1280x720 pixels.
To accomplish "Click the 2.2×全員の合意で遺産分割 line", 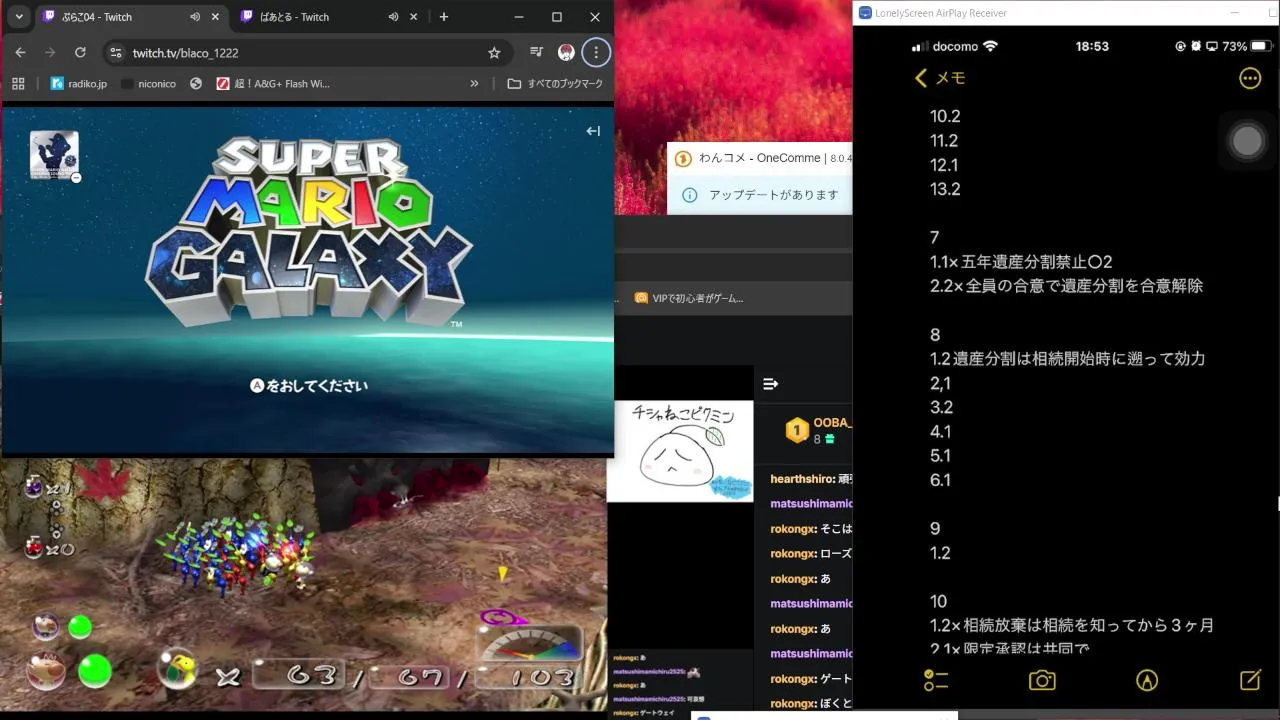I will [x=1066, y=286].
